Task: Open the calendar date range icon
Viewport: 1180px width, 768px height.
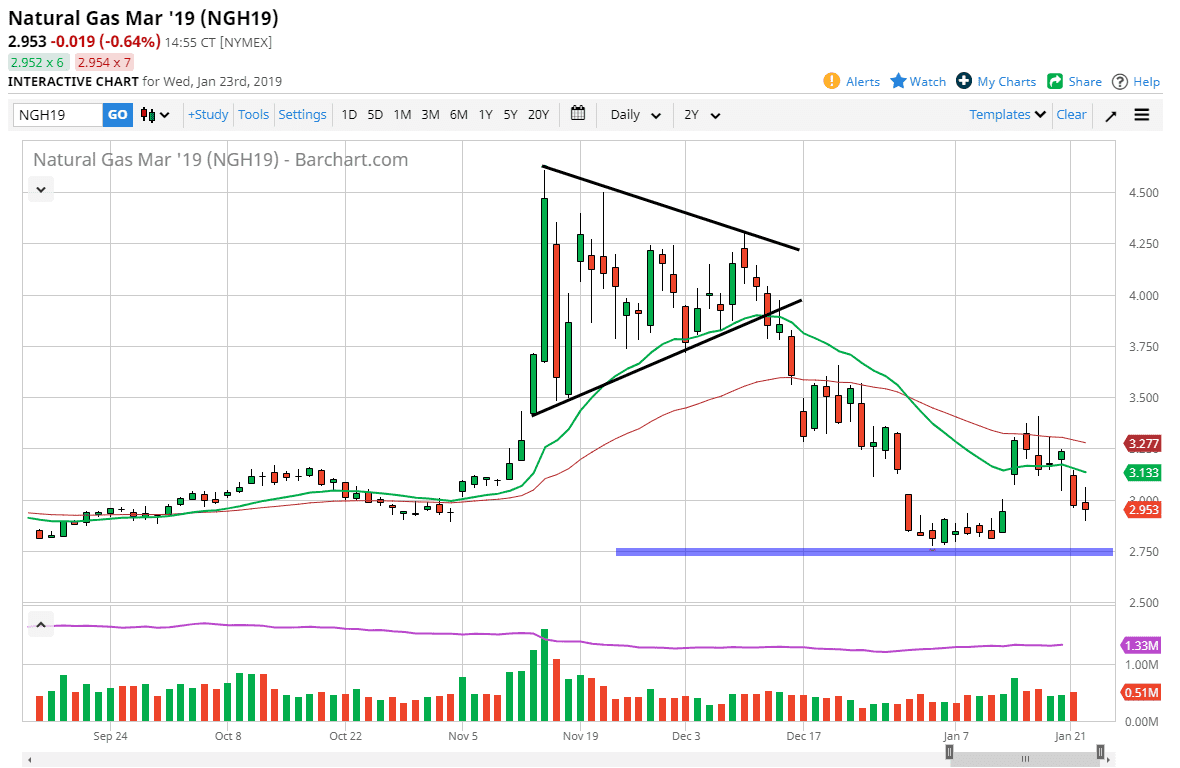Action: (x=578, y=114)
